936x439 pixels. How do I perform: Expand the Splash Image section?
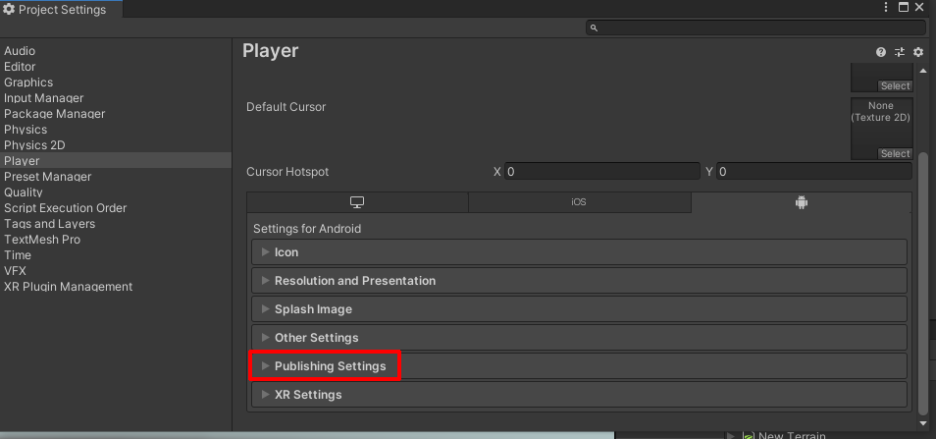(579, 309)
